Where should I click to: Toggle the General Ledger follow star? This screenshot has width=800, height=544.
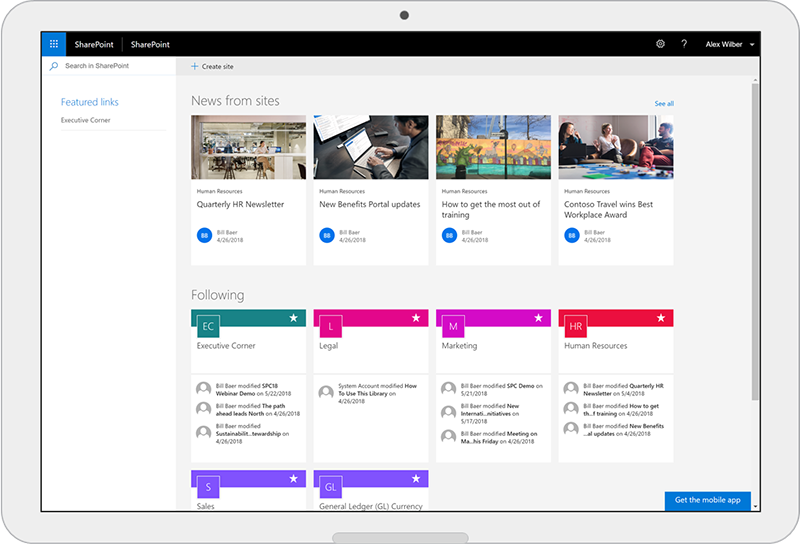(x=416, y=479)
